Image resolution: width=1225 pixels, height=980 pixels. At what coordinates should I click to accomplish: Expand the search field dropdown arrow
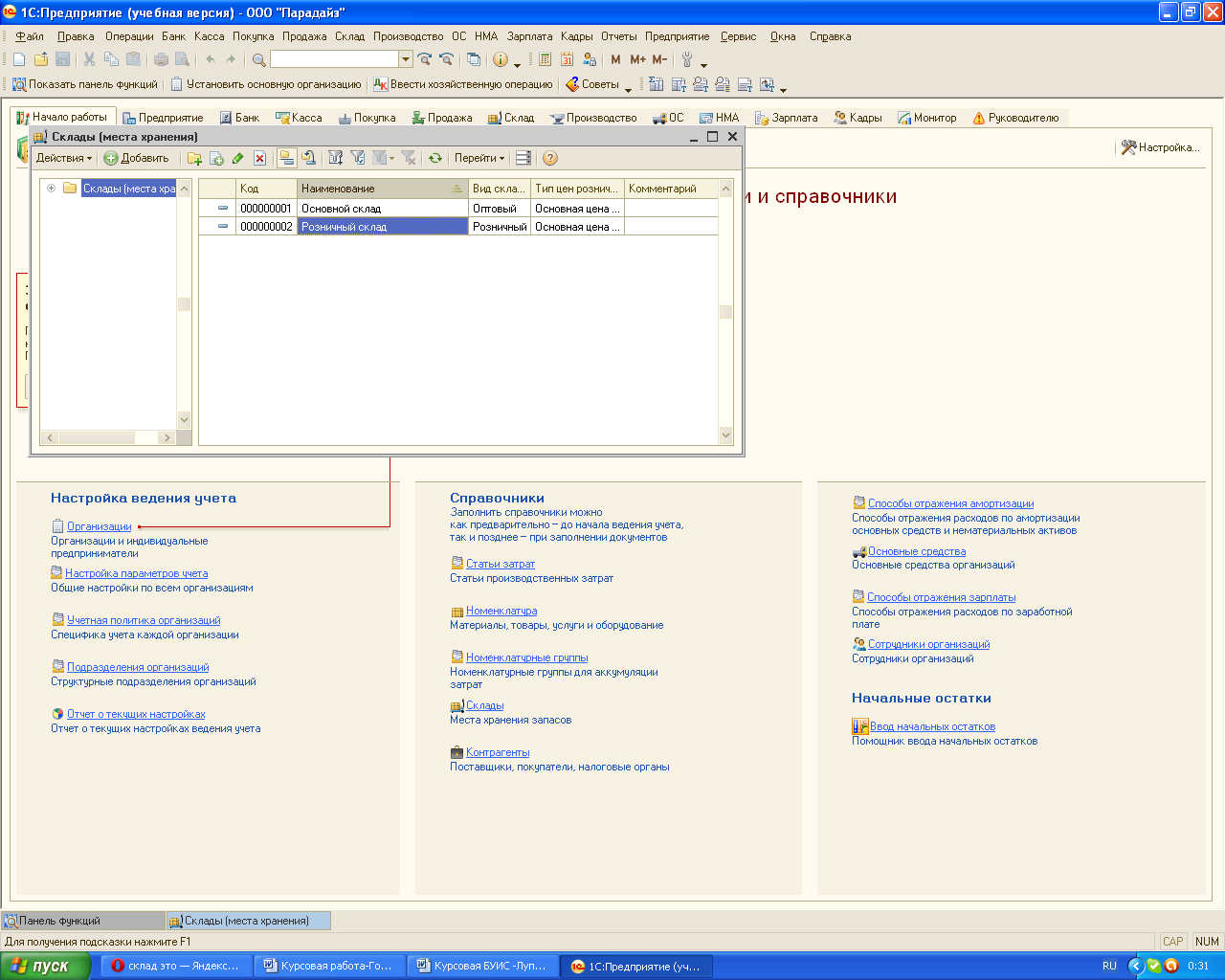406,59
